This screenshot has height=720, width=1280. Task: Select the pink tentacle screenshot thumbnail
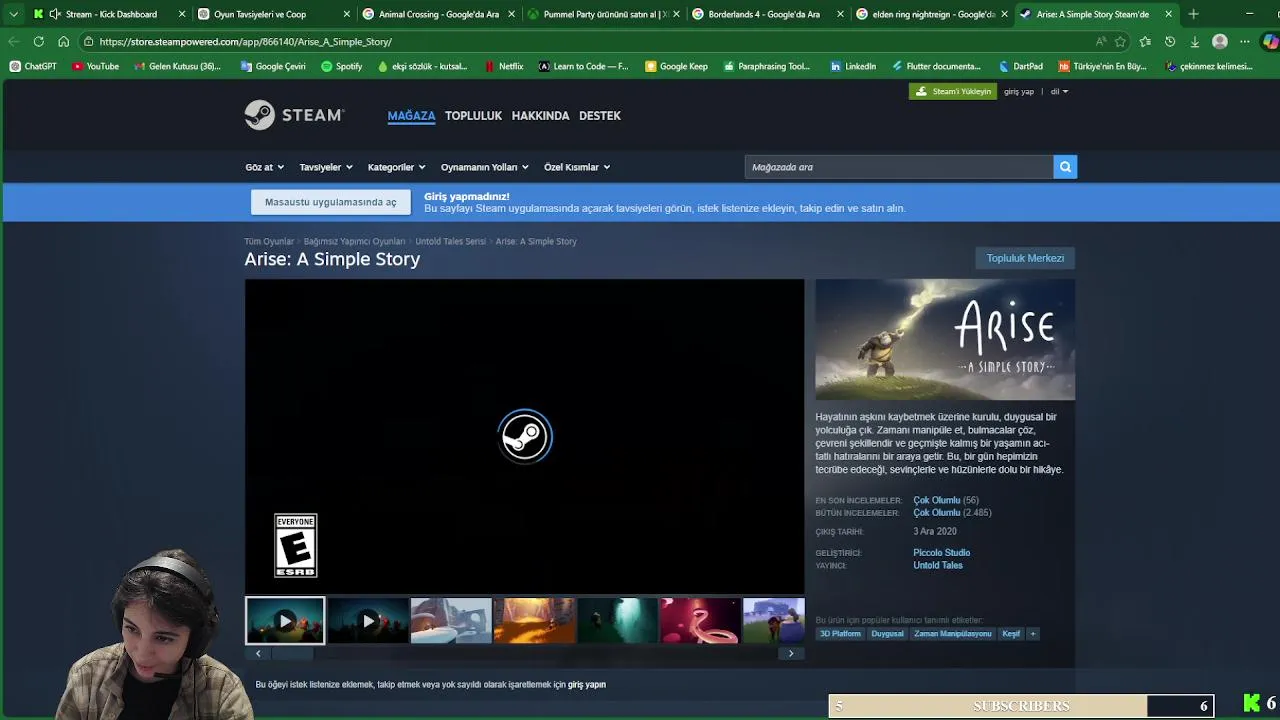coord(700,620)
